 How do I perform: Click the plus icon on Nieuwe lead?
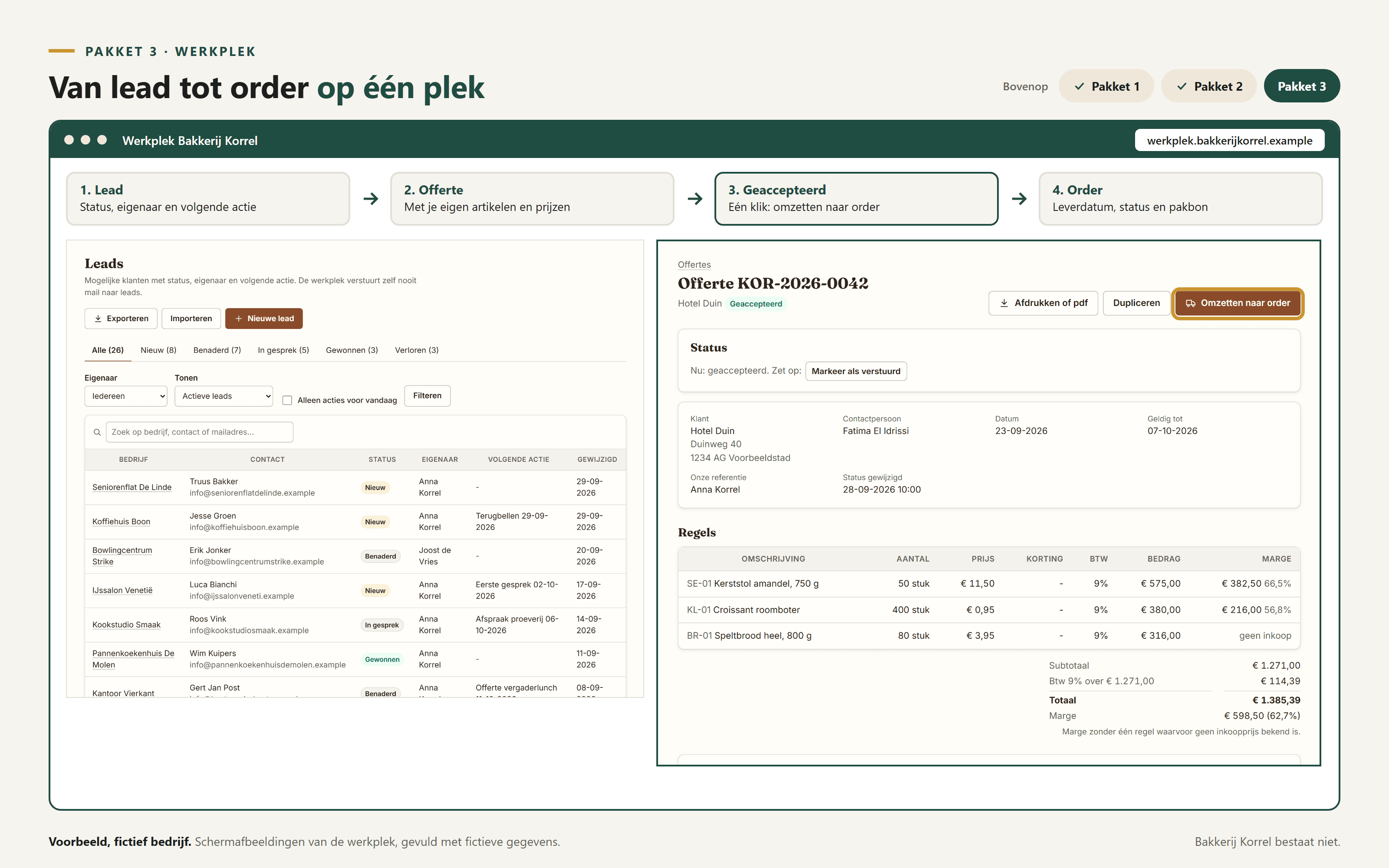(239, 319)
